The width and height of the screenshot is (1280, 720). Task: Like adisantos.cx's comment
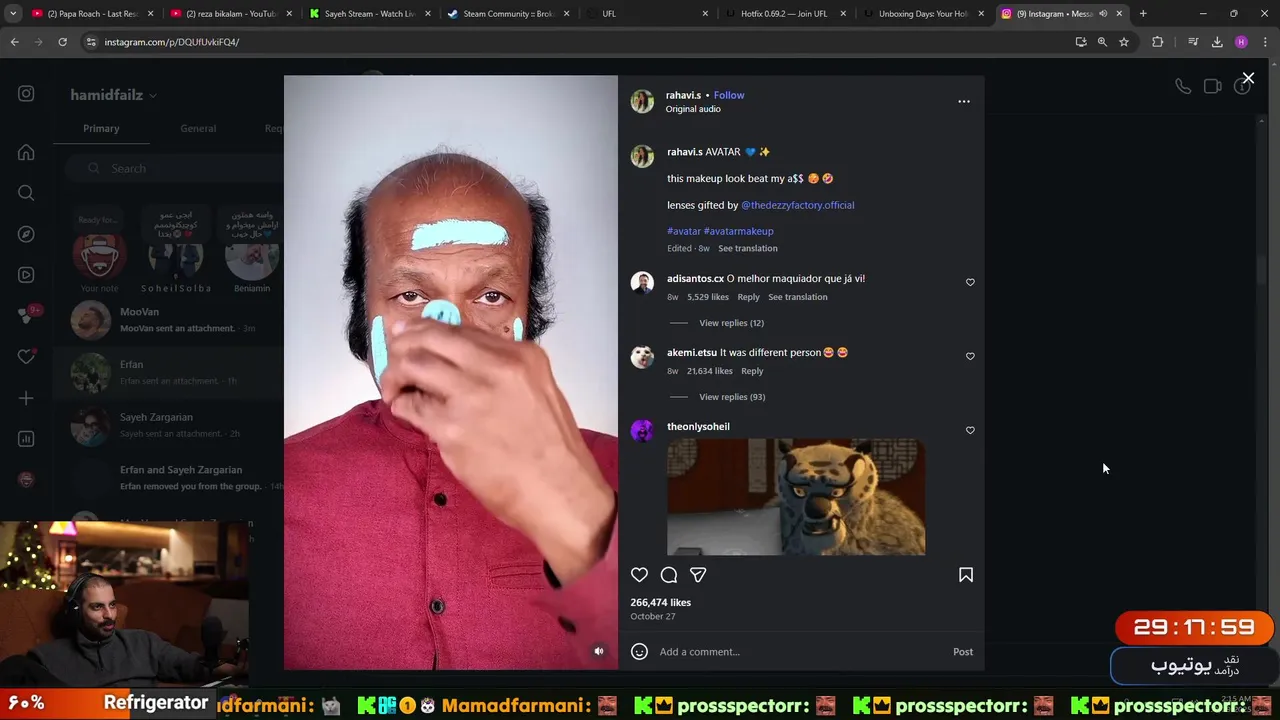[970, 282]
